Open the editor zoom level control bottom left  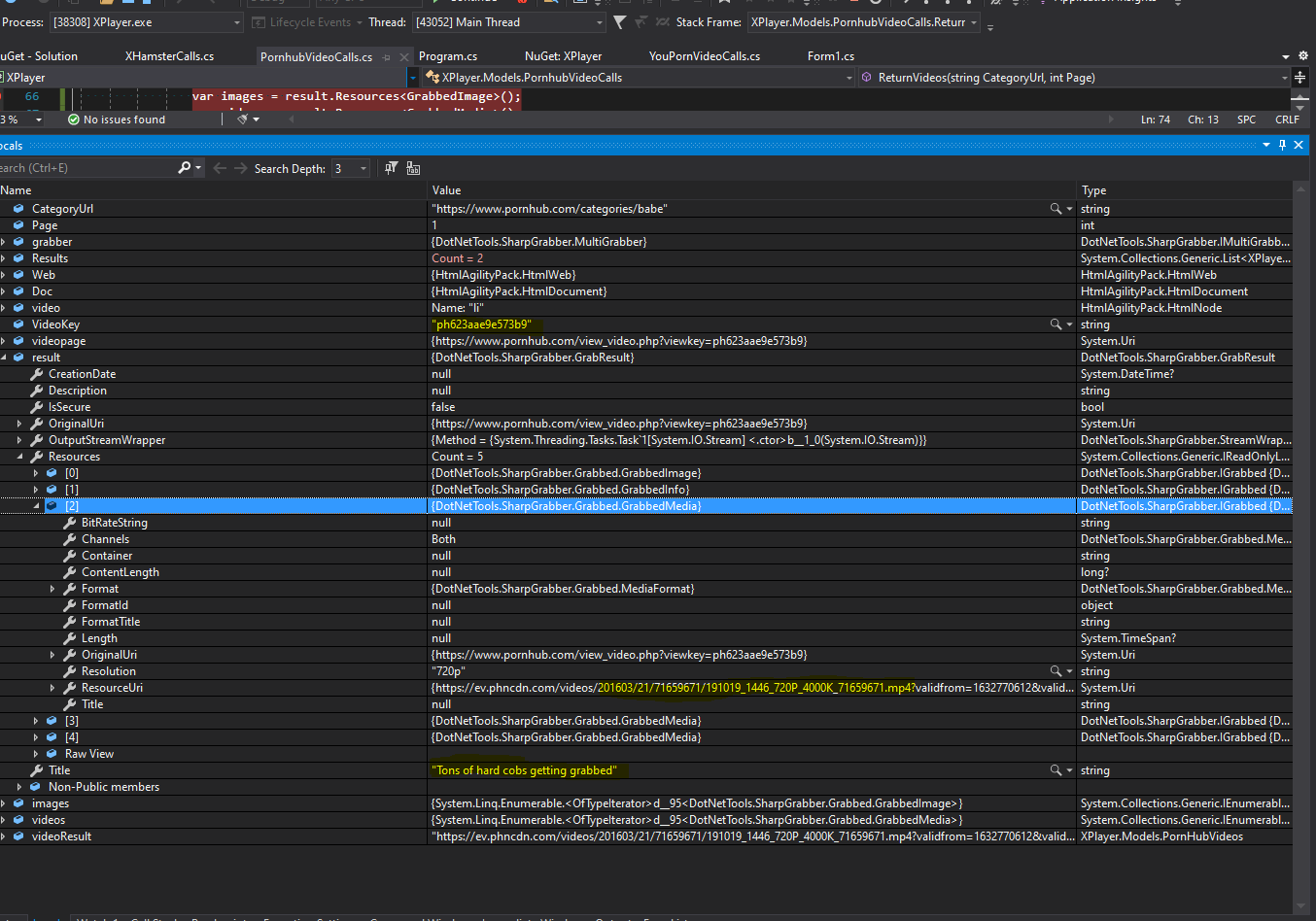[21, 119]
